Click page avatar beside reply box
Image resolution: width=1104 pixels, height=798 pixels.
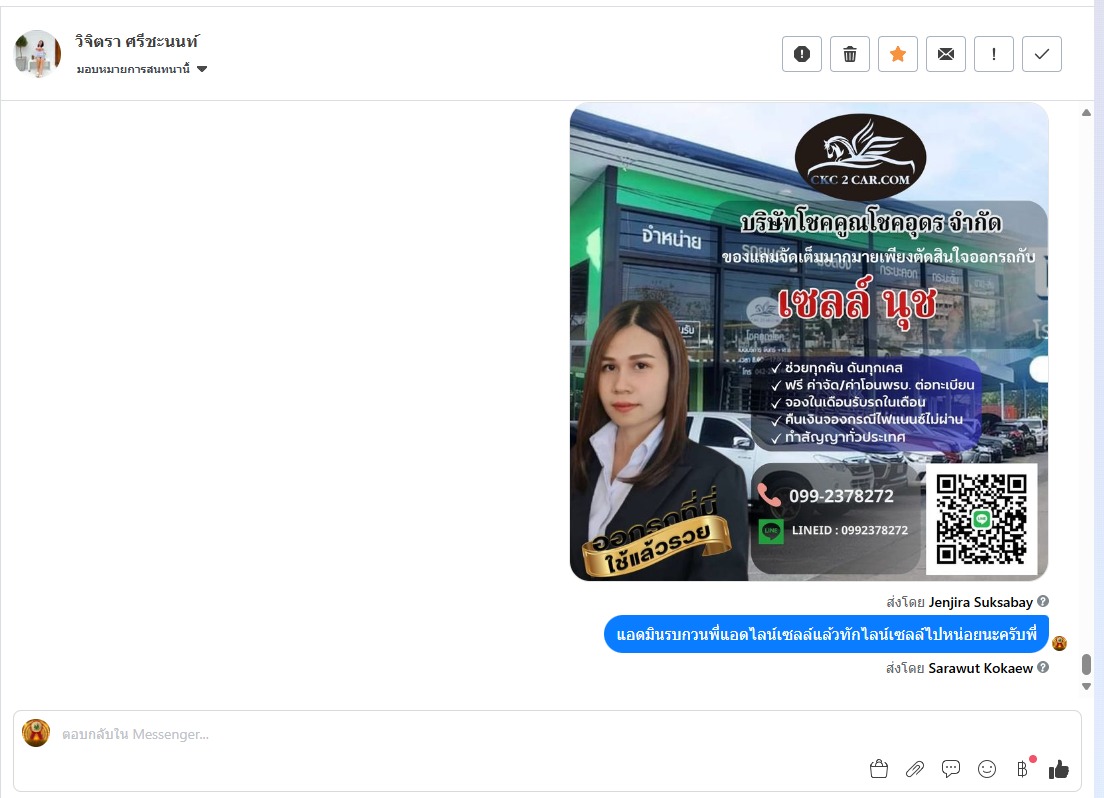point(36,733)
